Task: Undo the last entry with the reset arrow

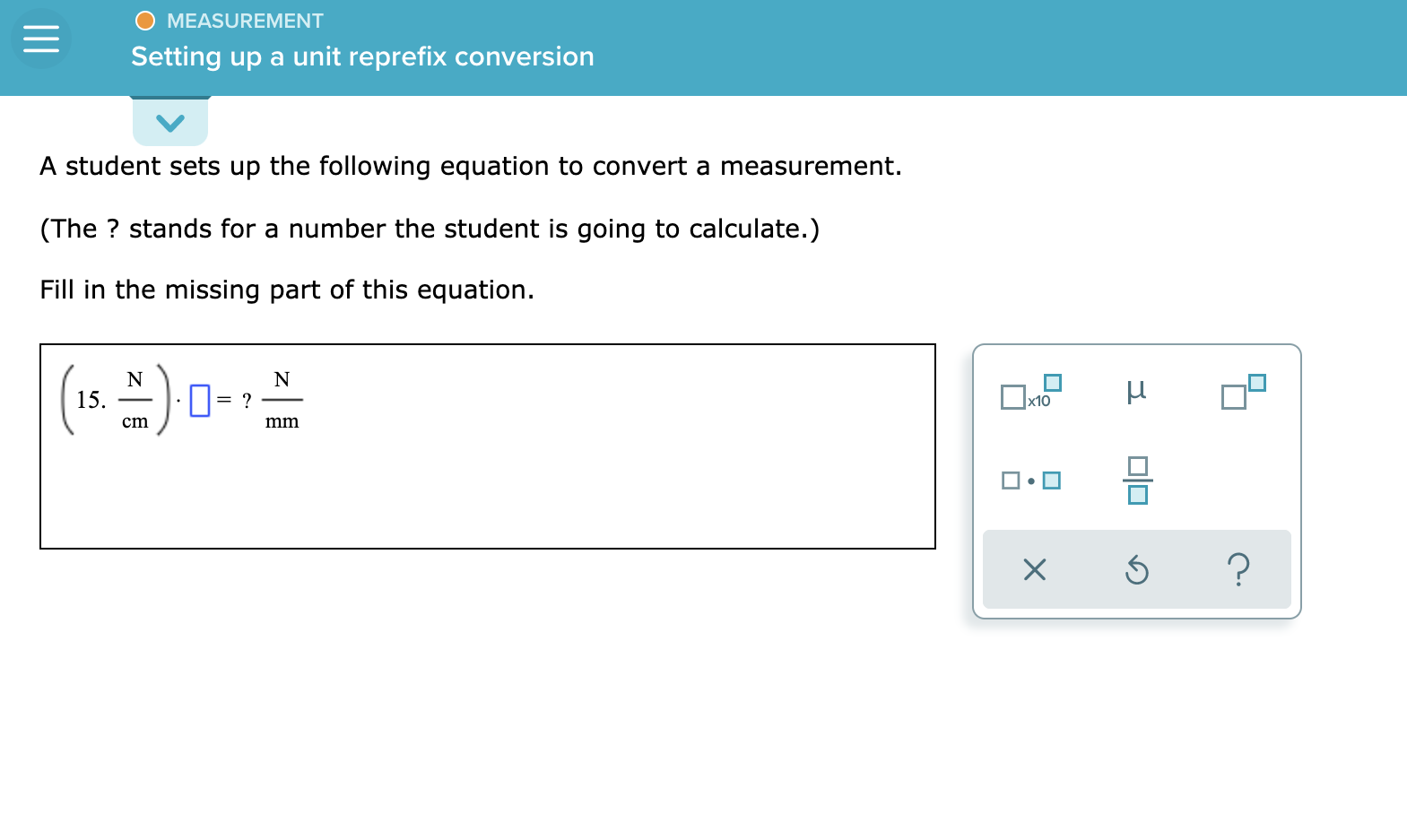Action: pos(1137,568)
